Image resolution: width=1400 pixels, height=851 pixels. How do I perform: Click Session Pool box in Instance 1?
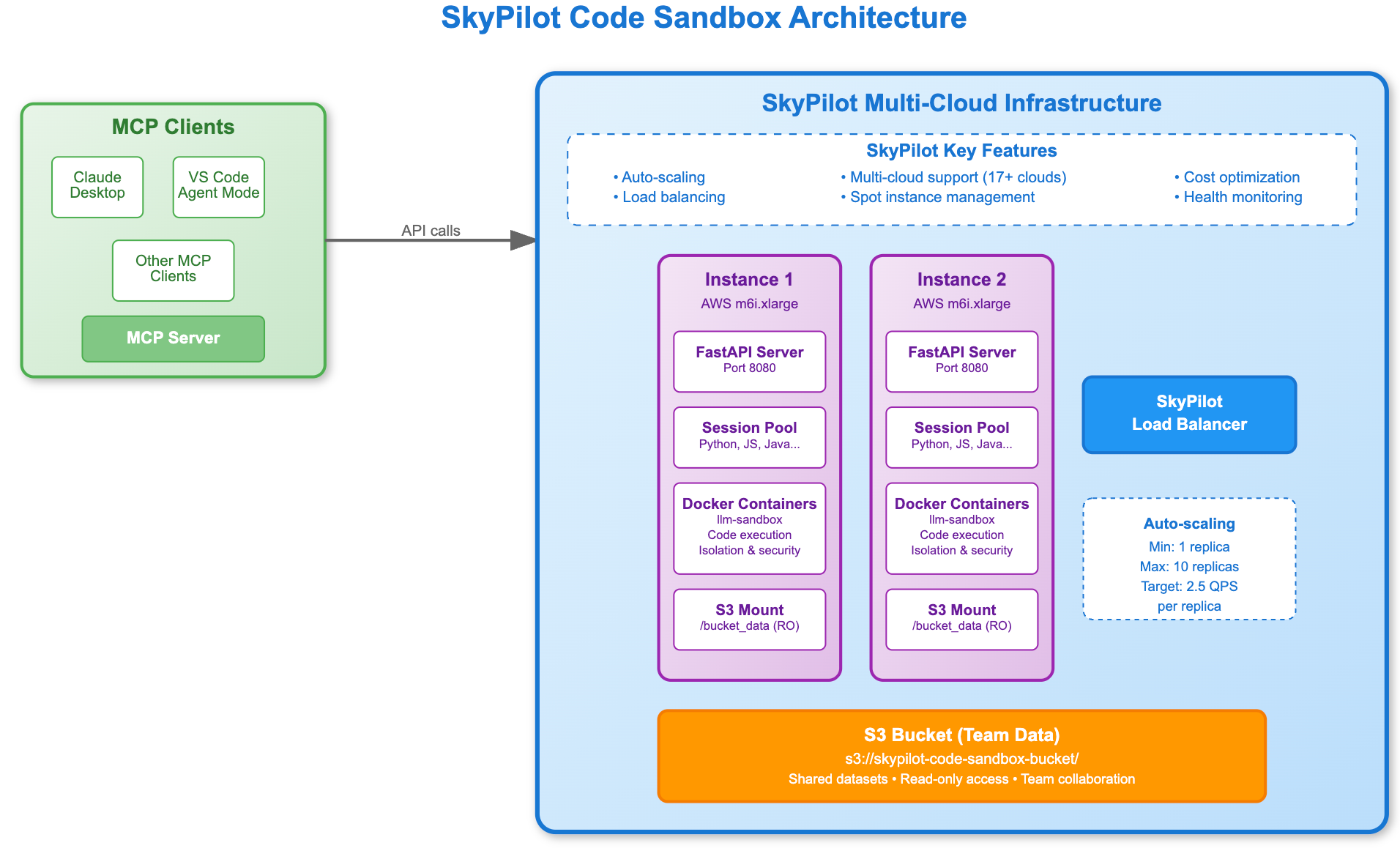(749, 437)
